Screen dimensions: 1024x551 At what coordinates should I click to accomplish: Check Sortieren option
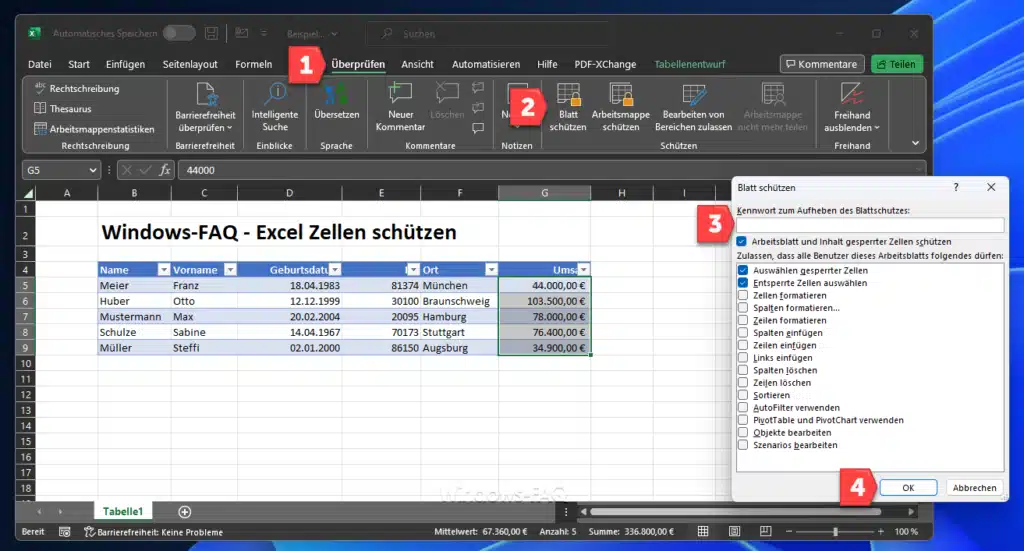[743, 395]
